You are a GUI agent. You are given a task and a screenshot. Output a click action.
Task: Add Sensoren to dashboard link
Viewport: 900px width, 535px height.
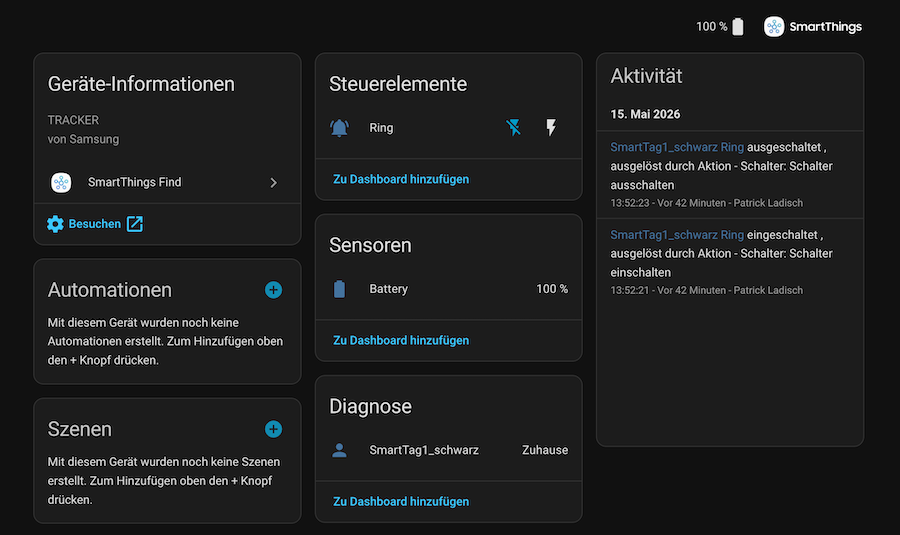click(401, 340)
